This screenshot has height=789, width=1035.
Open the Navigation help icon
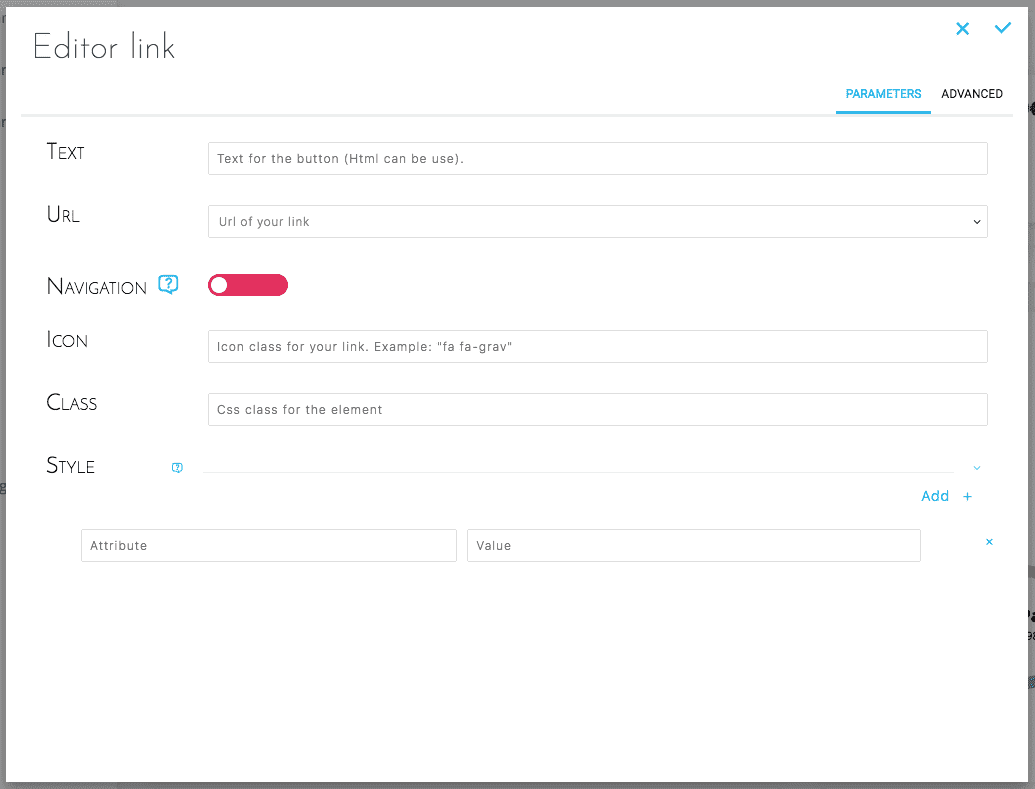(168, 285)
